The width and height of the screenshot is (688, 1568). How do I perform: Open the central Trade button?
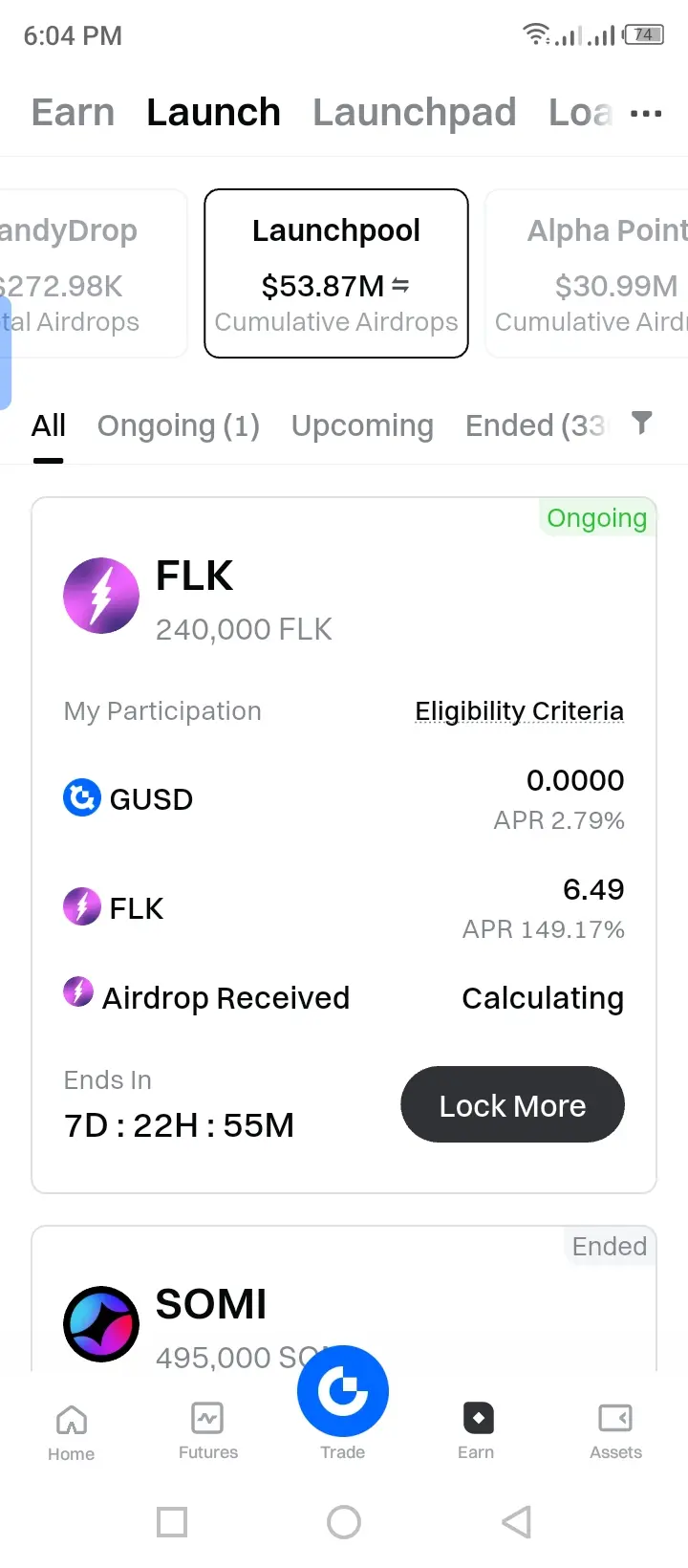[x=343, y=1391]
